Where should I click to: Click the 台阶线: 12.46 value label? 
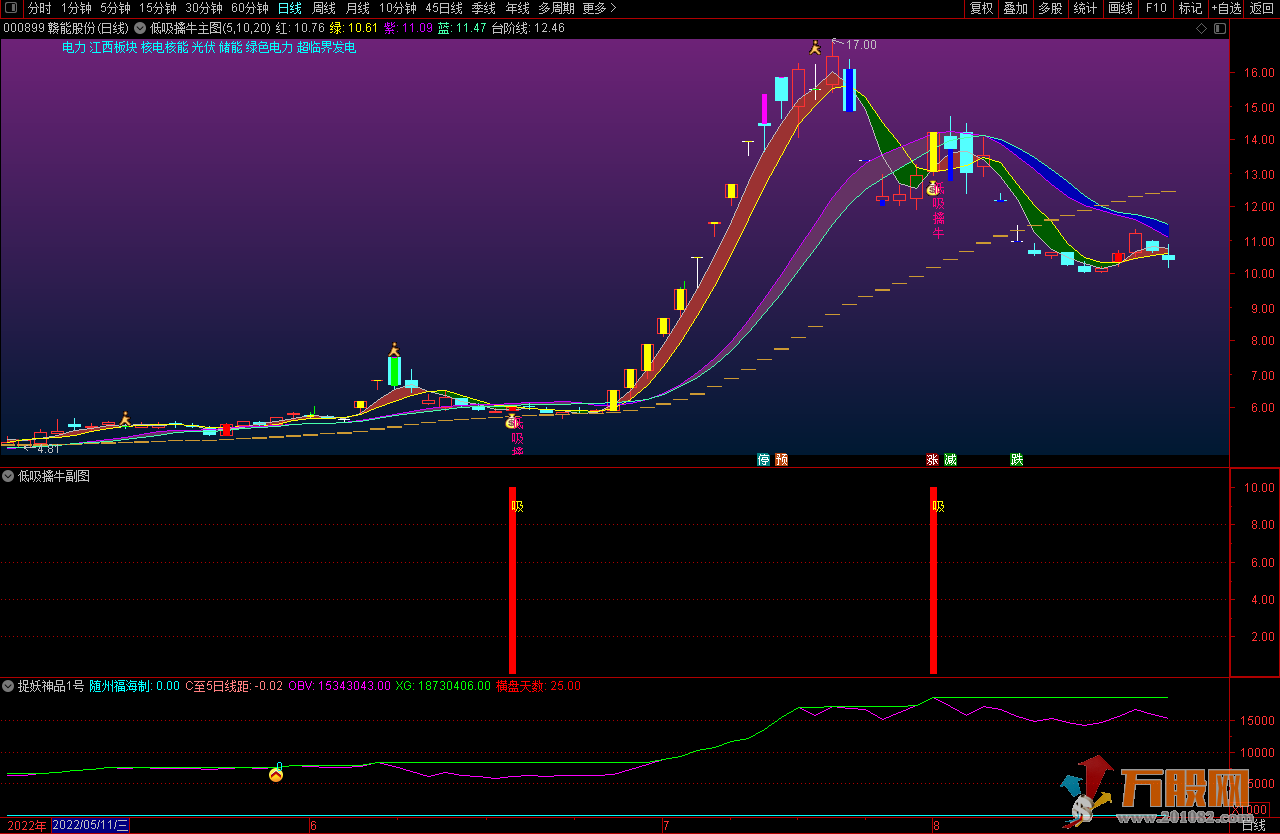528,28
